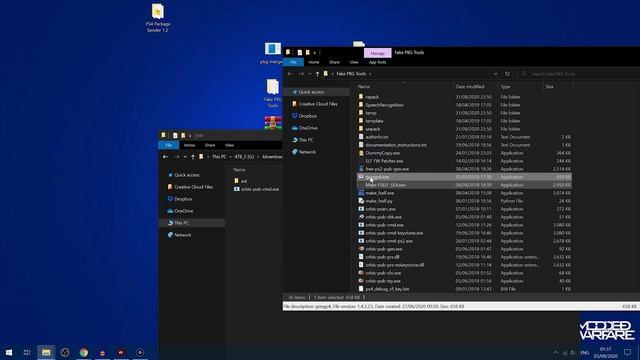
Task: Open File tab in Fake PKG Tools window
Action: 293,62
